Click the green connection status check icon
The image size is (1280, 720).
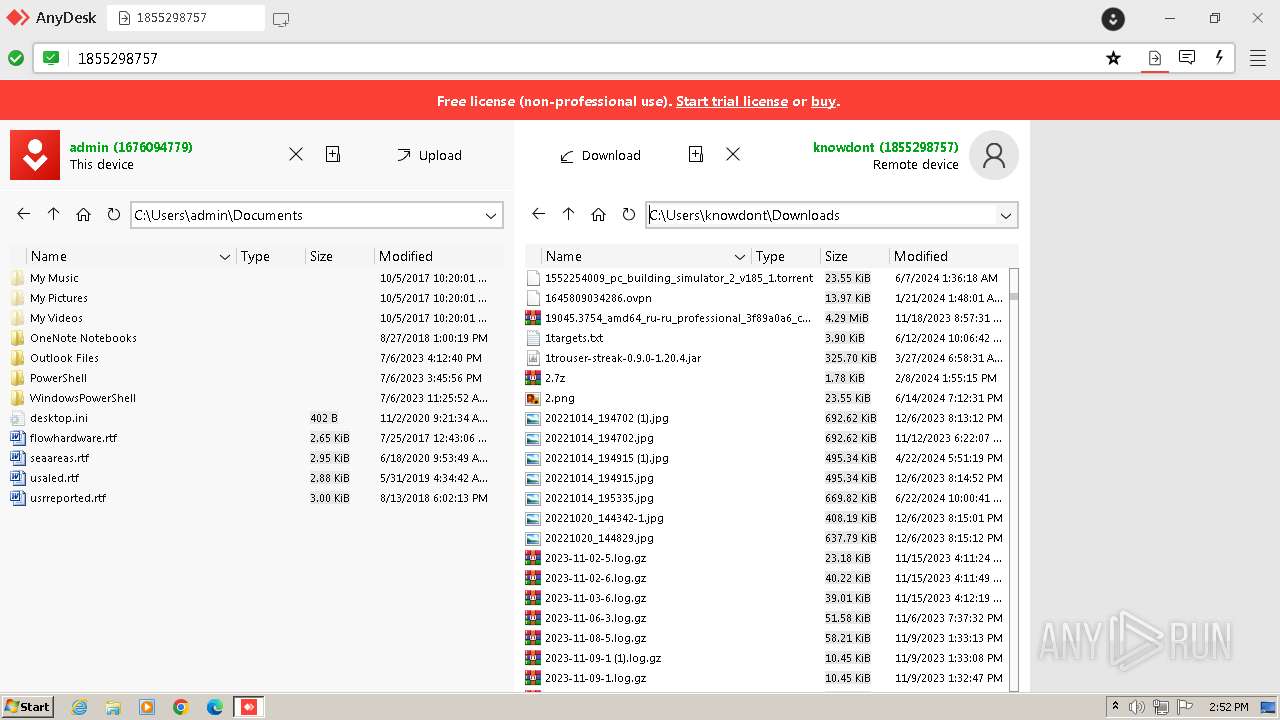point(16,58)
